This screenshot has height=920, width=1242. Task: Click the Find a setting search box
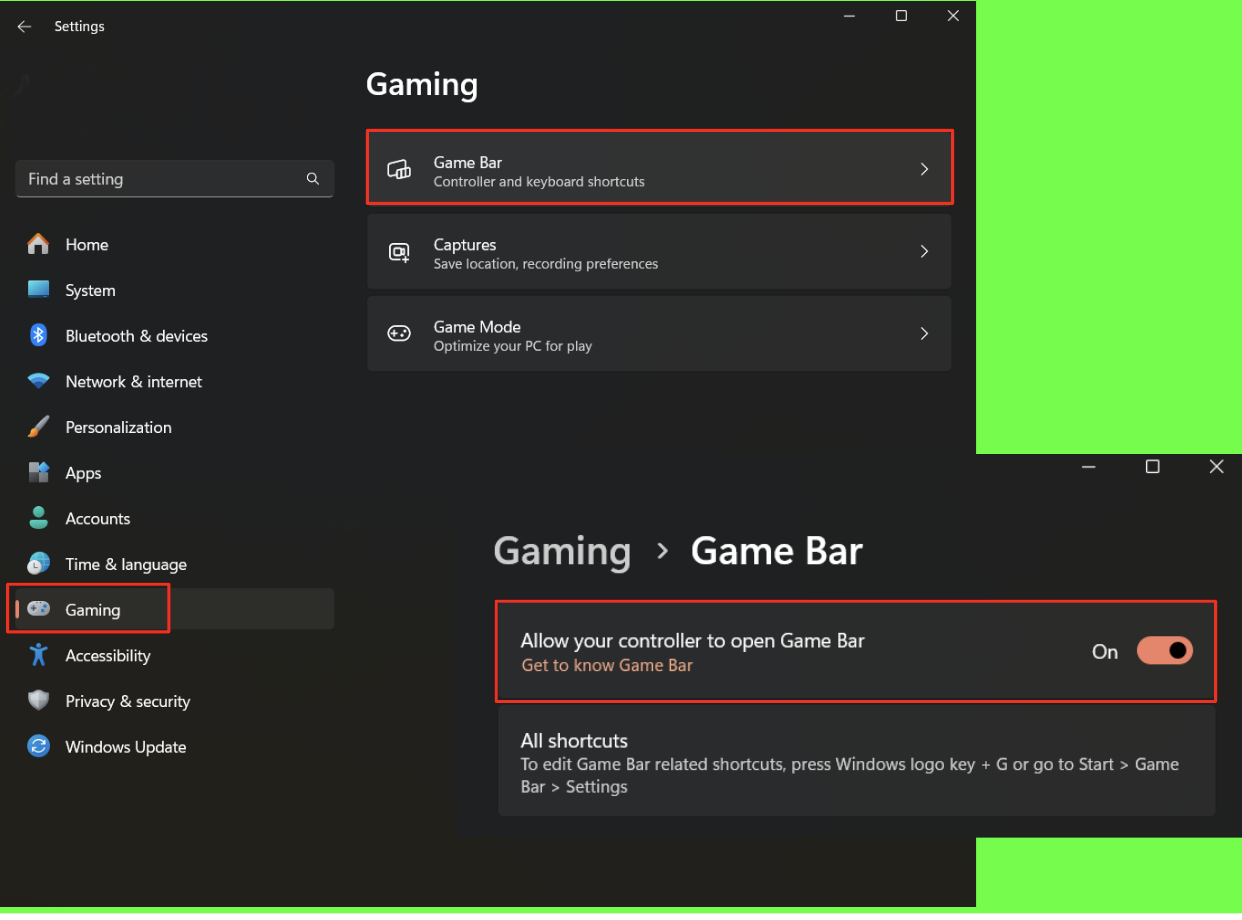tap(175, 179)
